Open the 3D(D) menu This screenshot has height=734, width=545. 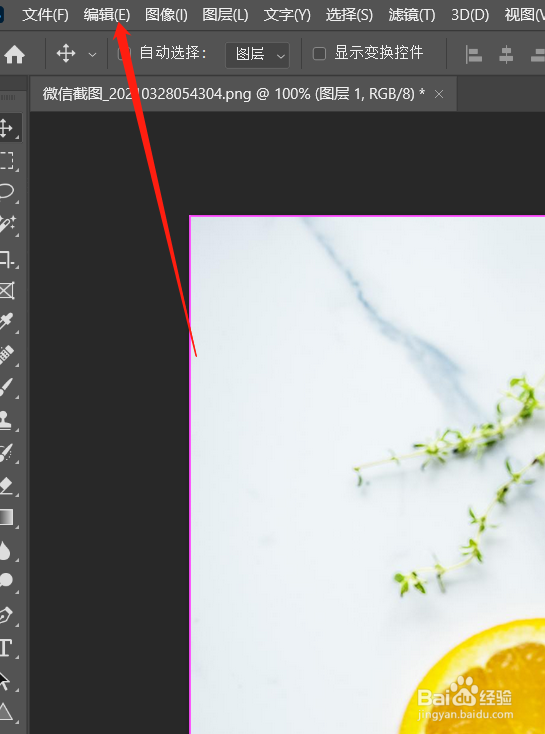pyautogui.click(x=470, y=15)
